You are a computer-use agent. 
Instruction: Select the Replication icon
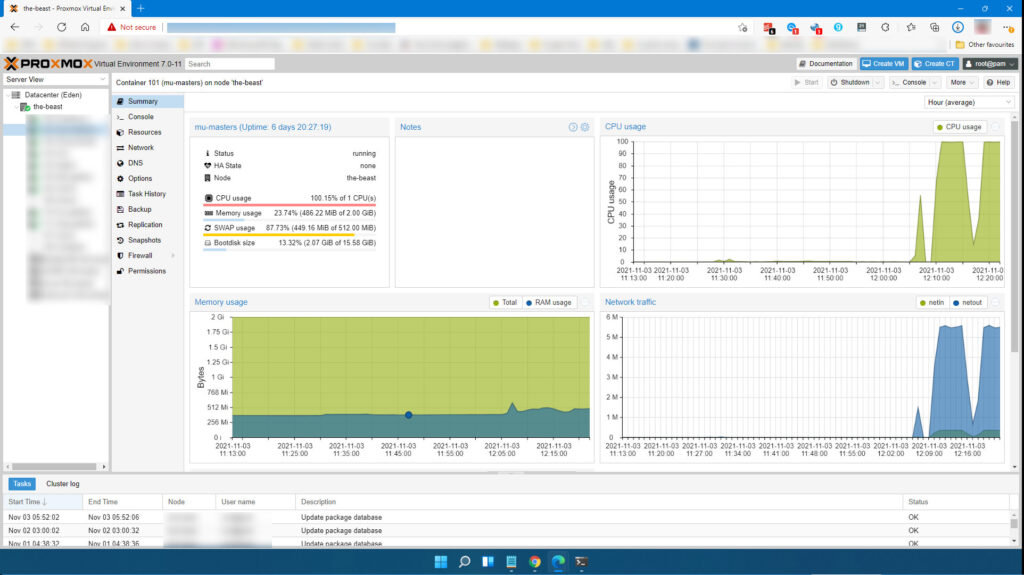[x=120, y=225]
